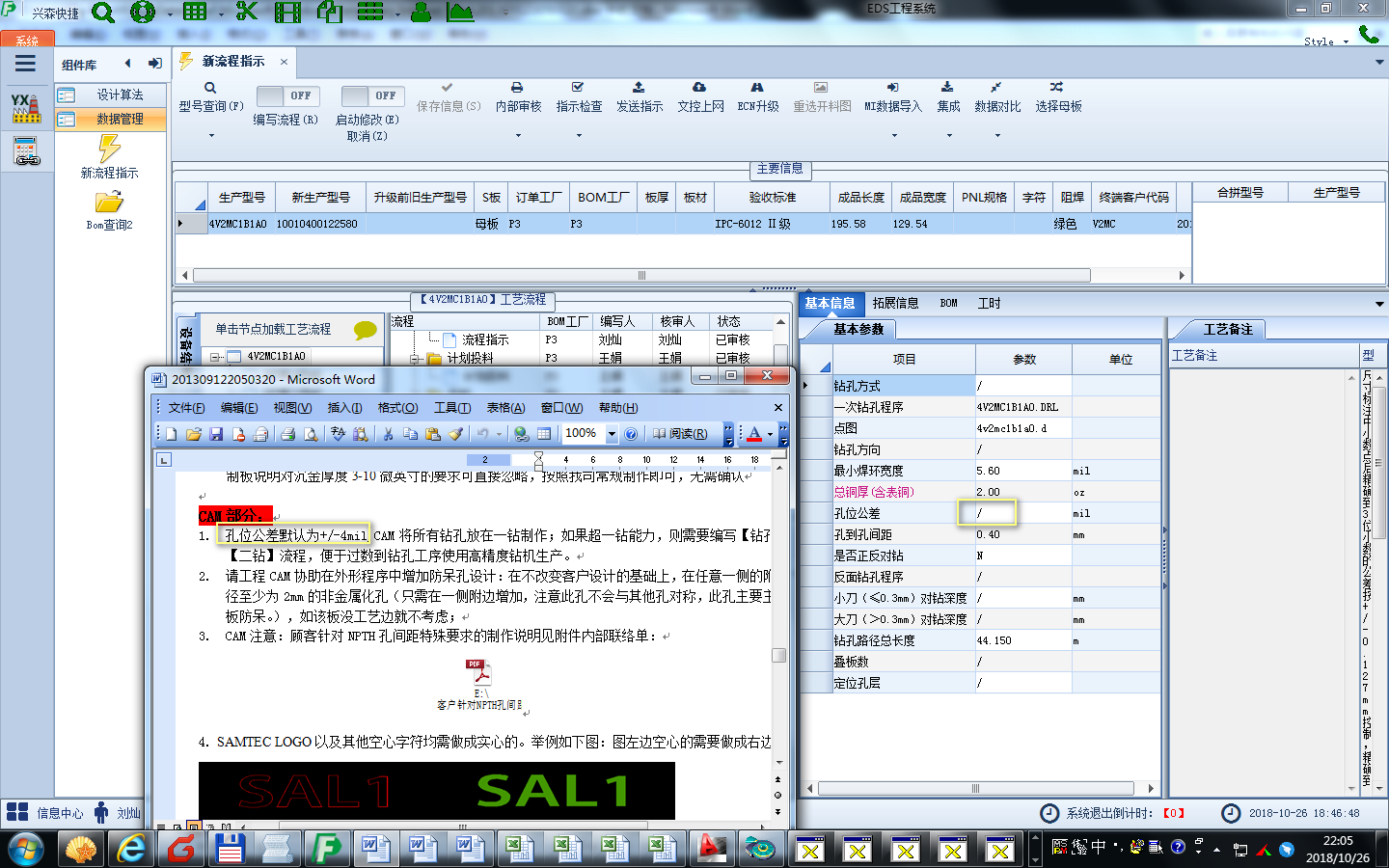1389x868 pixels.
Task: Click the green magnifier search icon in top toolbar
Action: click(103, 13)
